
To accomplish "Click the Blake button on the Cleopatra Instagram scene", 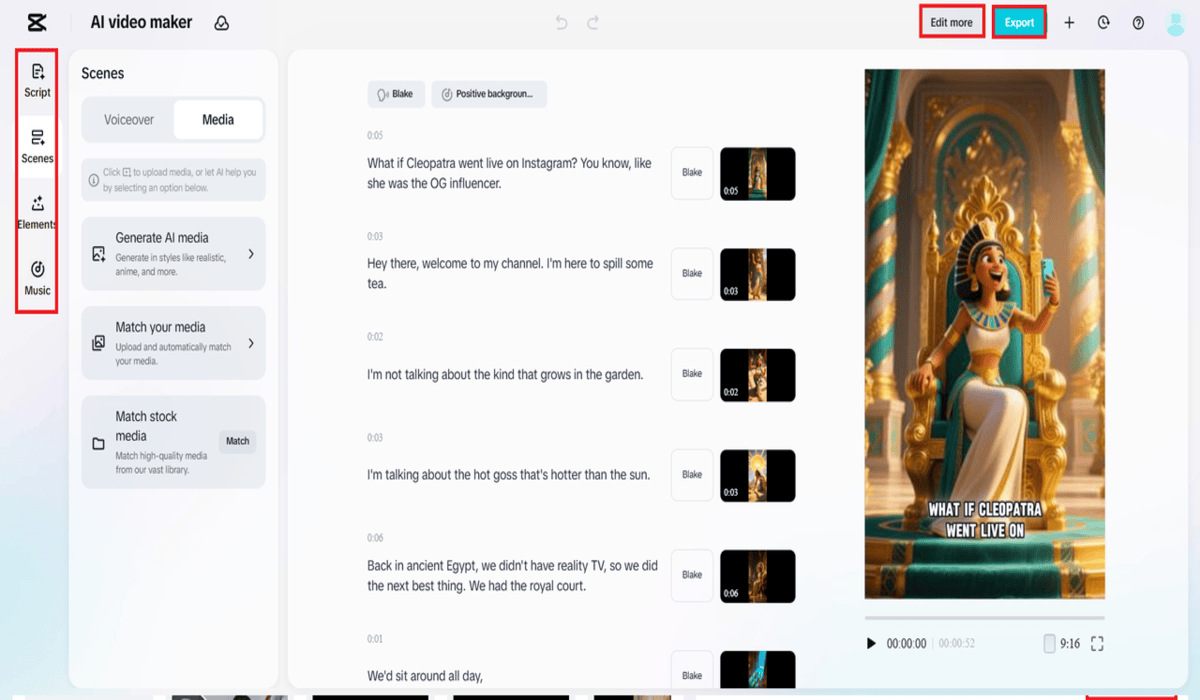I will point(692,173).
